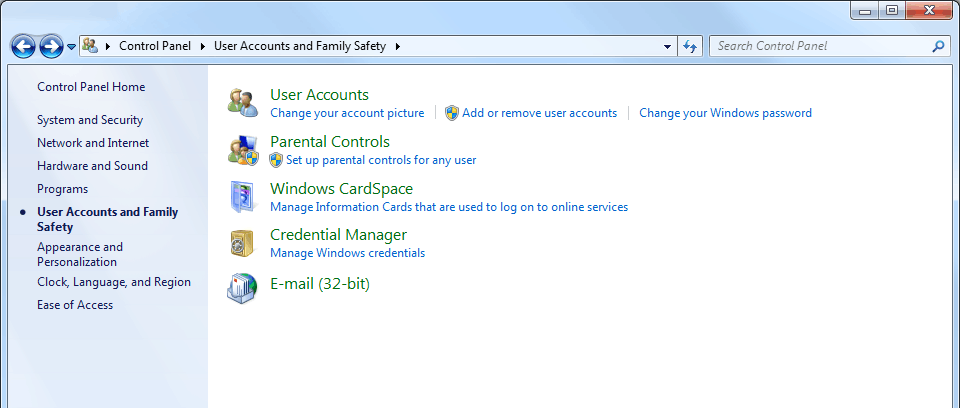
Task: Click Change your Windows password link
Action: click(725, 113)
